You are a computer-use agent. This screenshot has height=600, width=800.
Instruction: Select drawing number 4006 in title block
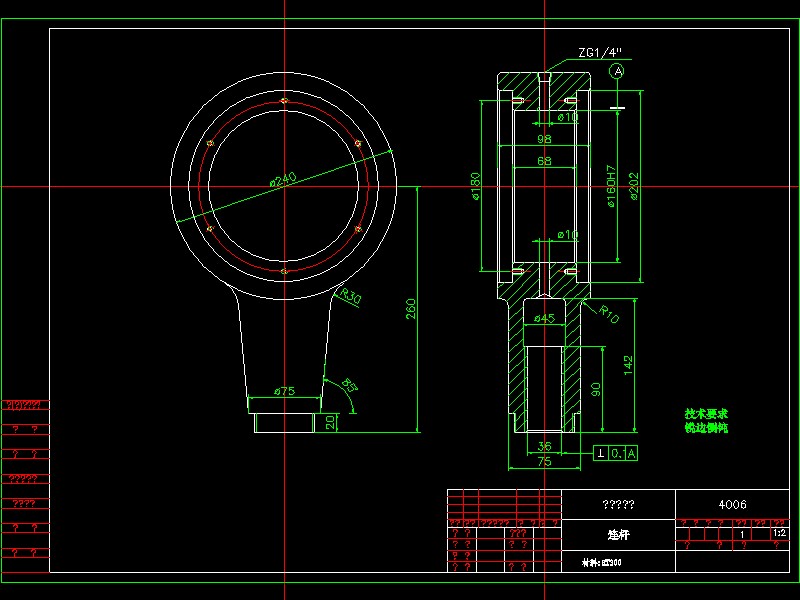point(732,505)
